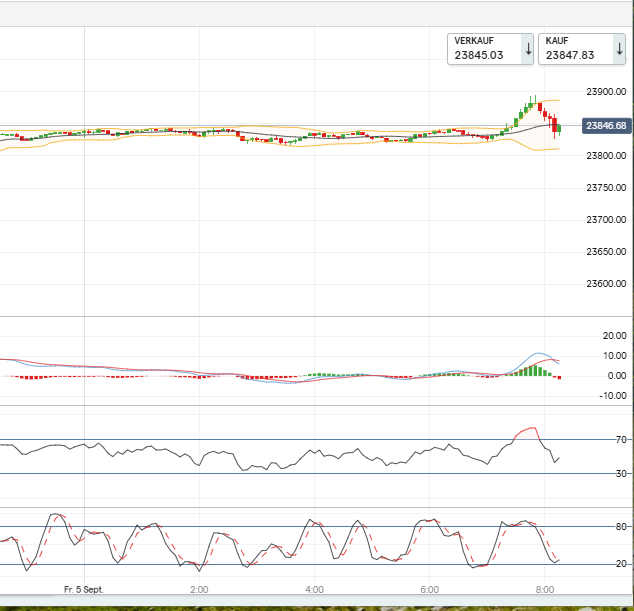Click the MACD 0.00 scale label
Viewport: 634px width, 611px height.
point(616,376)
